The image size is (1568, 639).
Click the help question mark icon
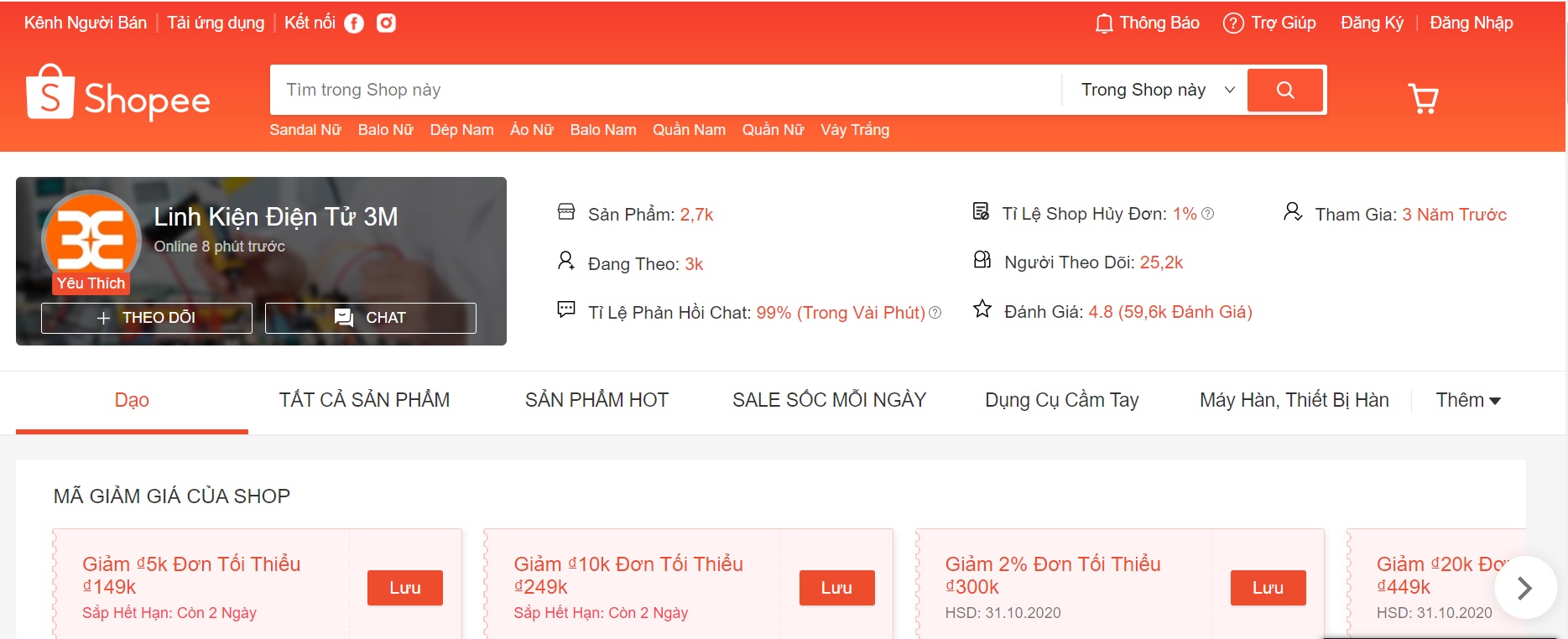(1232, 23)
